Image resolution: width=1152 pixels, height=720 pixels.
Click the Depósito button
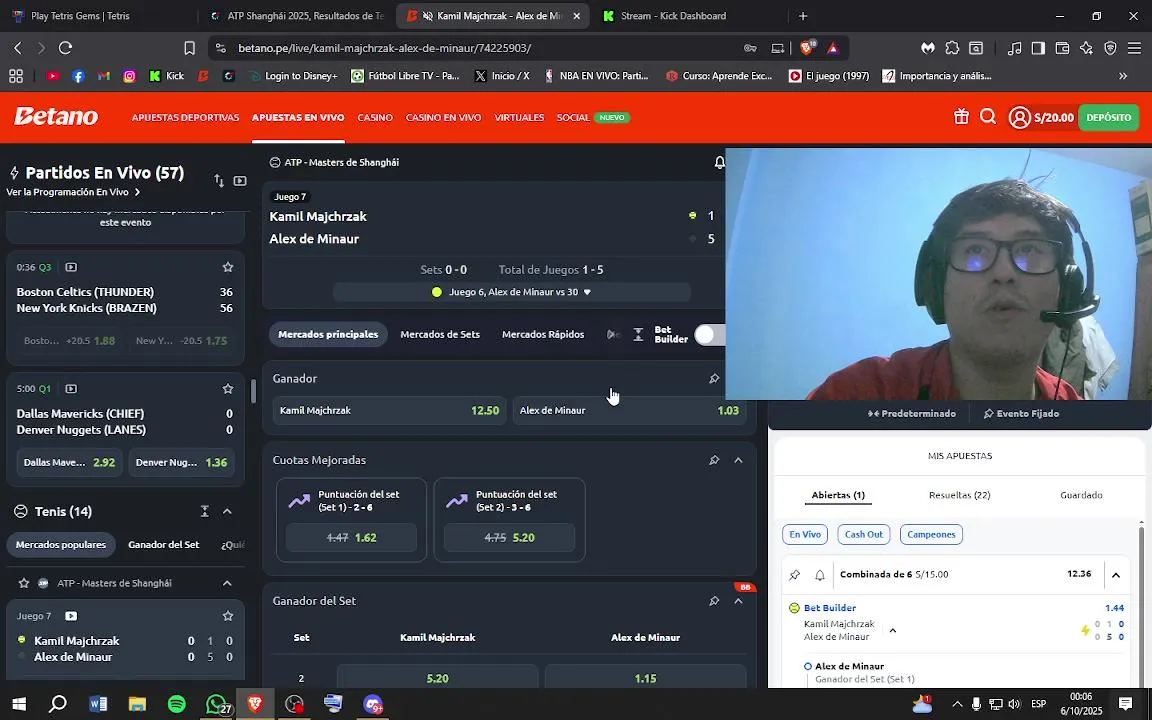coord(1109,118)
